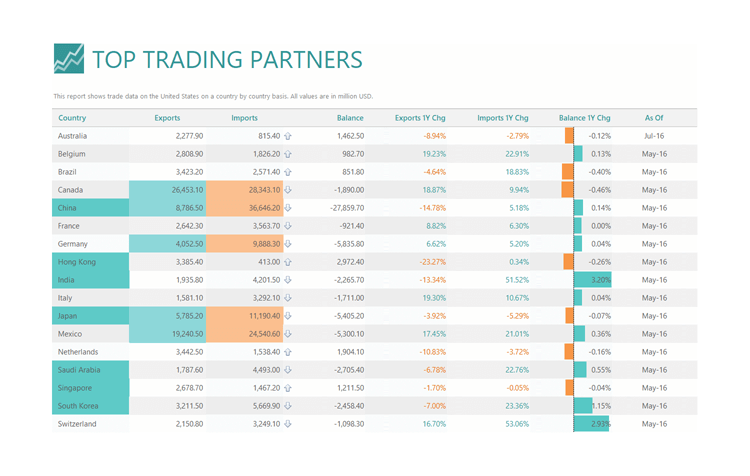This screenshot has width=750, height=476.
Task: Click India's 3.20% balance change bar
Action: (x=593, y=280)
